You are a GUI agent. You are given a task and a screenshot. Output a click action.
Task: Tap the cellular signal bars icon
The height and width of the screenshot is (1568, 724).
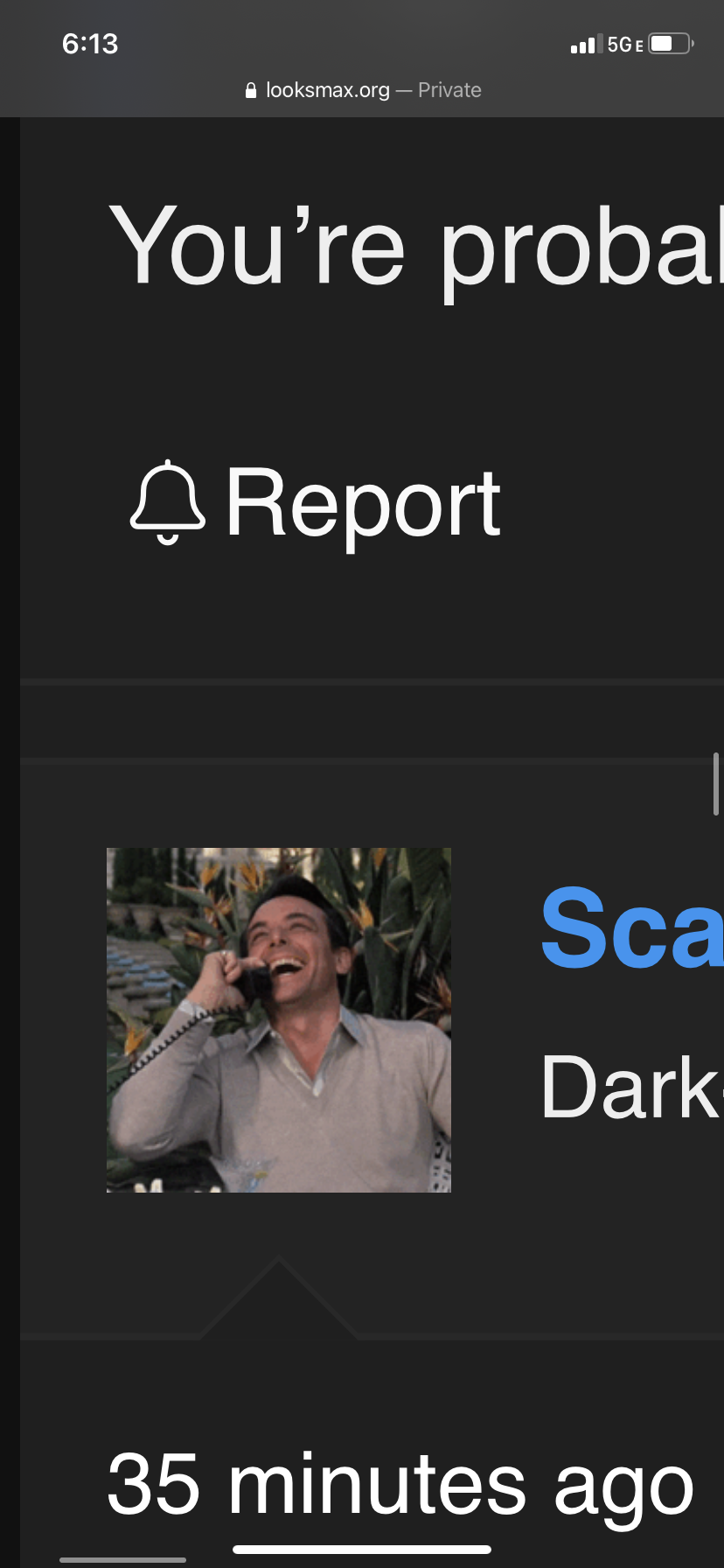(x=585, y=44)
